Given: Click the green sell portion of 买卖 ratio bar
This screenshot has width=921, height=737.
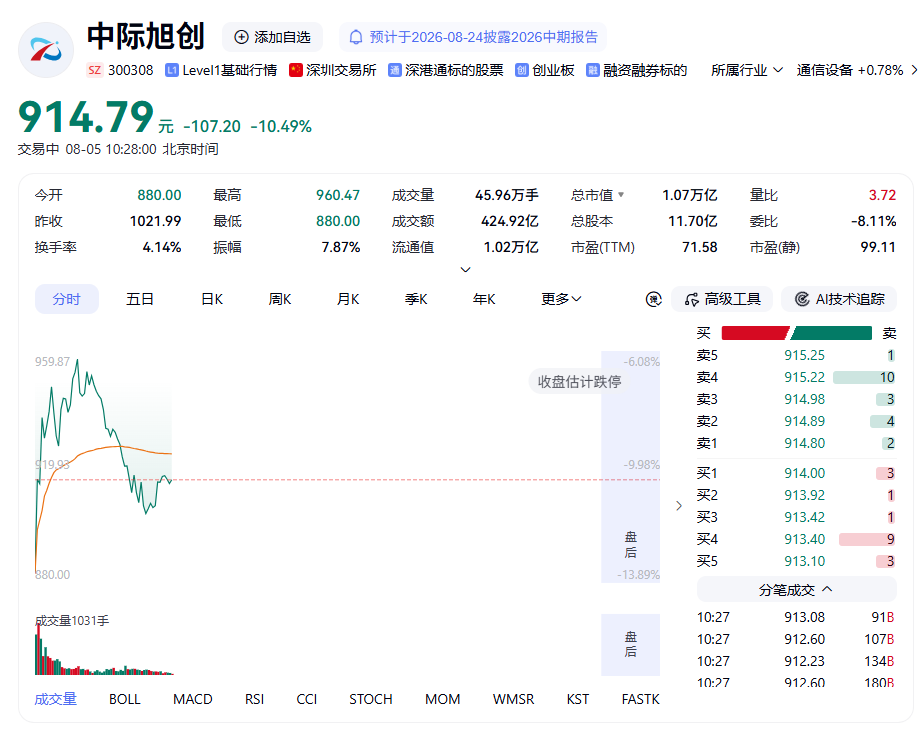Looking at the screenshot, I should point(832,334).
